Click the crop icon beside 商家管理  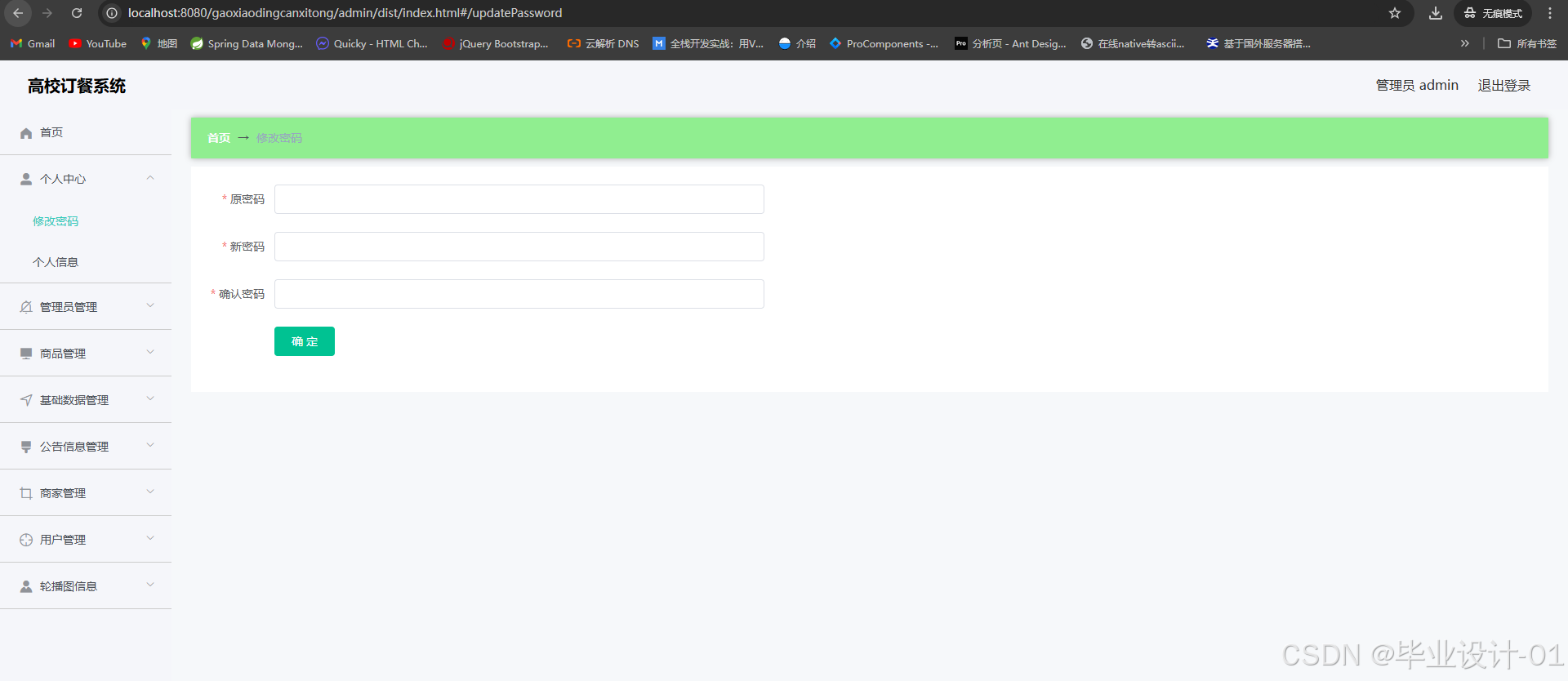coord(26,493)
